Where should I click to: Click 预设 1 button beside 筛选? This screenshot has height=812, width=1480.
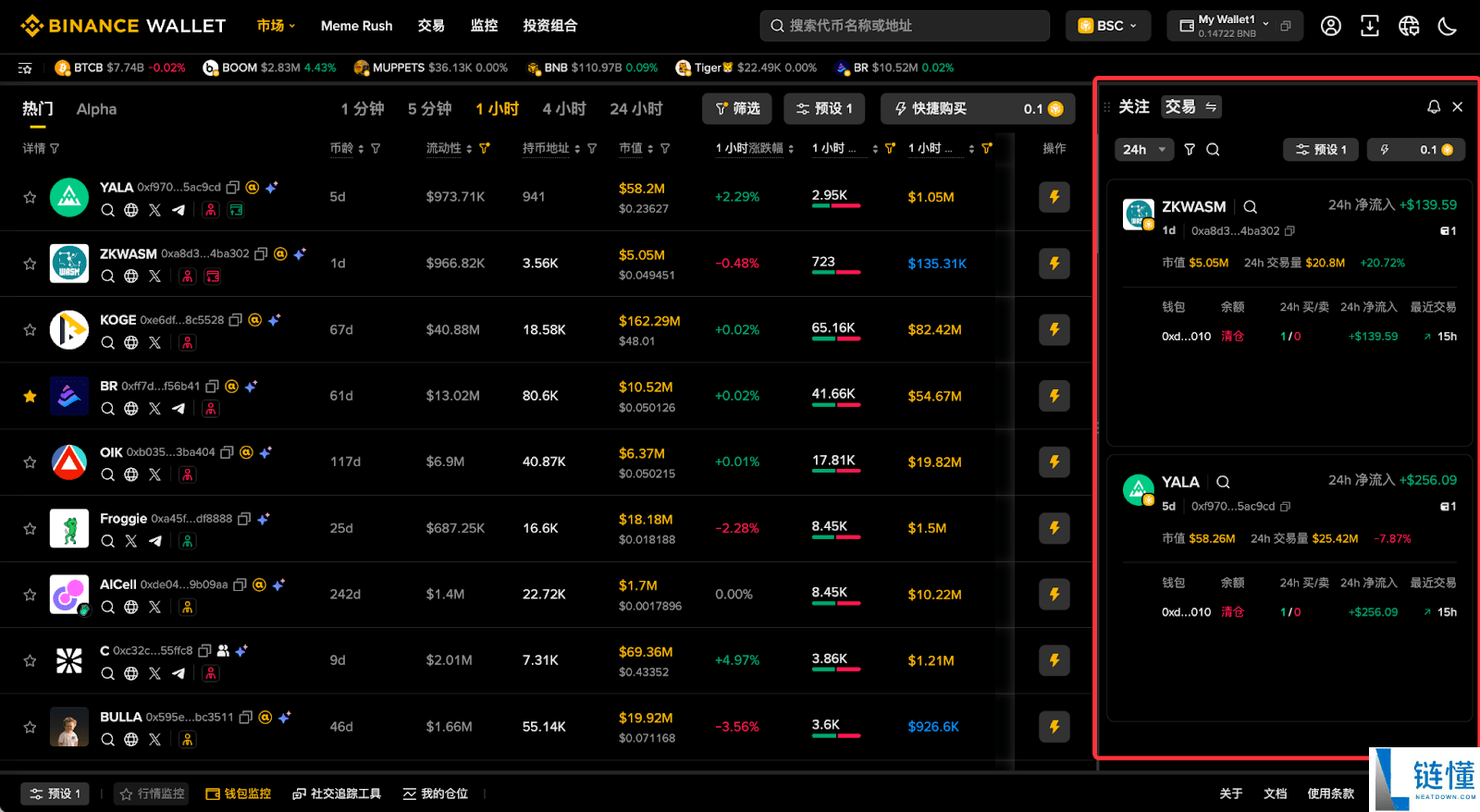824,109
